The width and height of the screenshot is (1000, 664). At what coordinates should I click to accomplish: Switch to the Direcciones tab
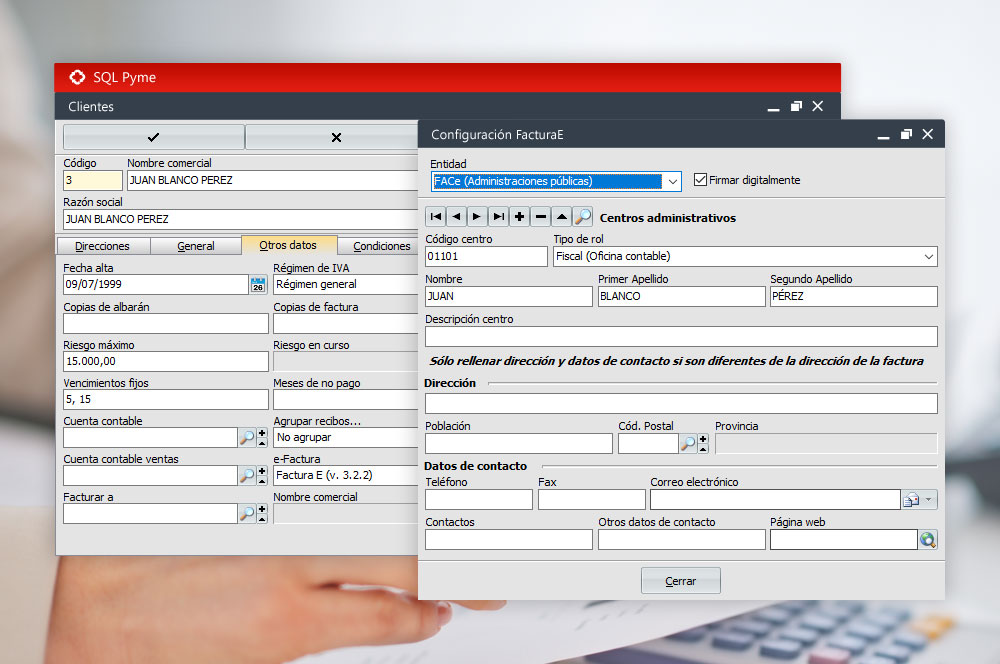pos(102,246)
